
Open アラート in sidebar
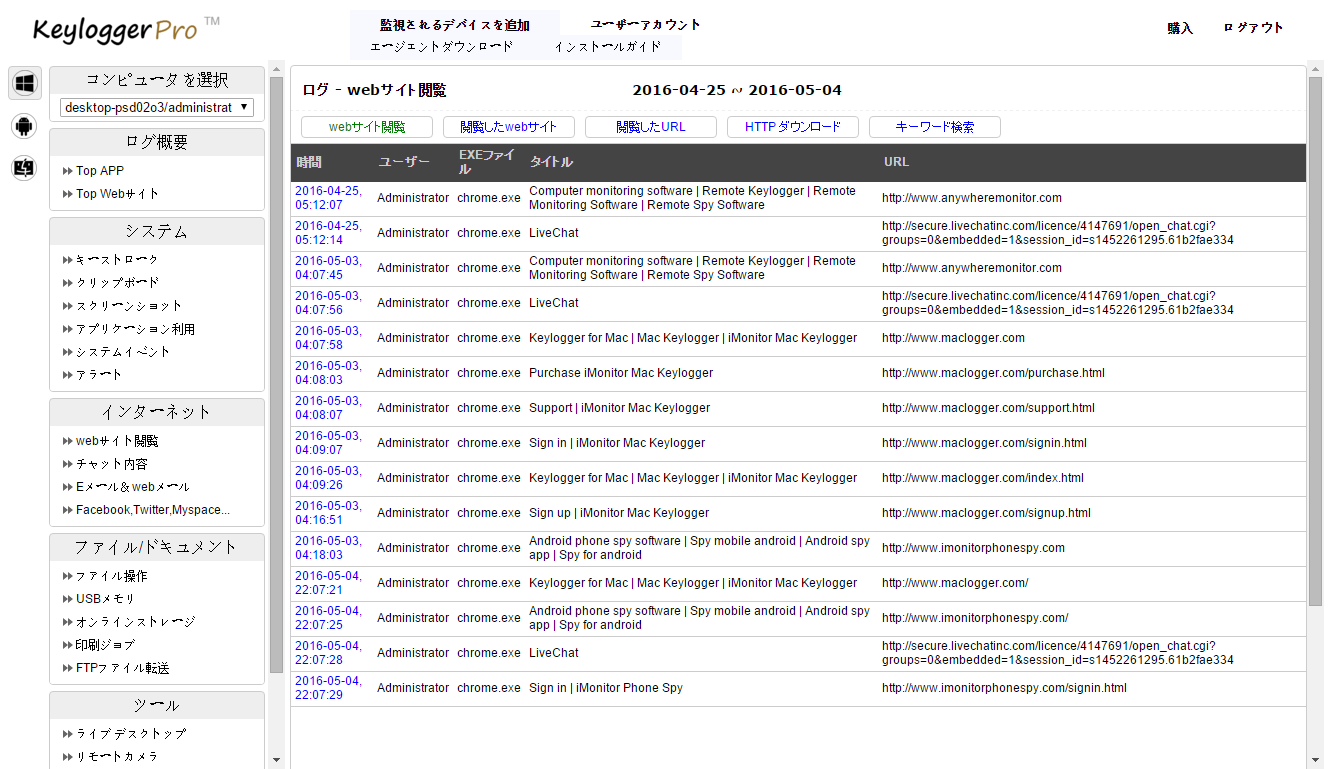pos(99,375)
